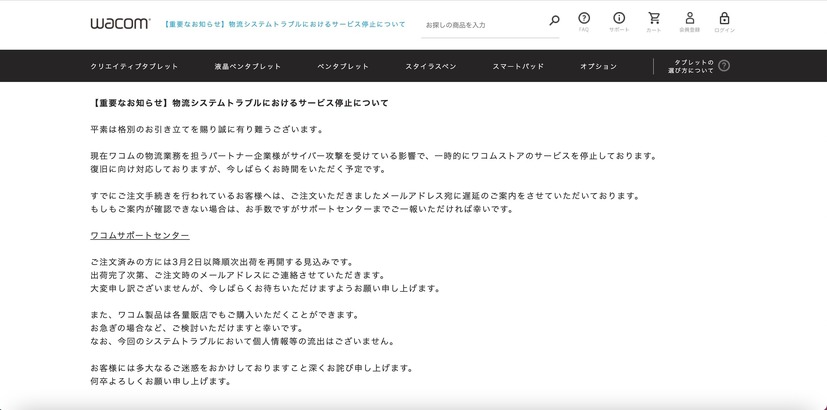Click the question-mark icon beside タブレットの選び方
Viewport: 827px width, 410px height.
(x=724, y=66)
